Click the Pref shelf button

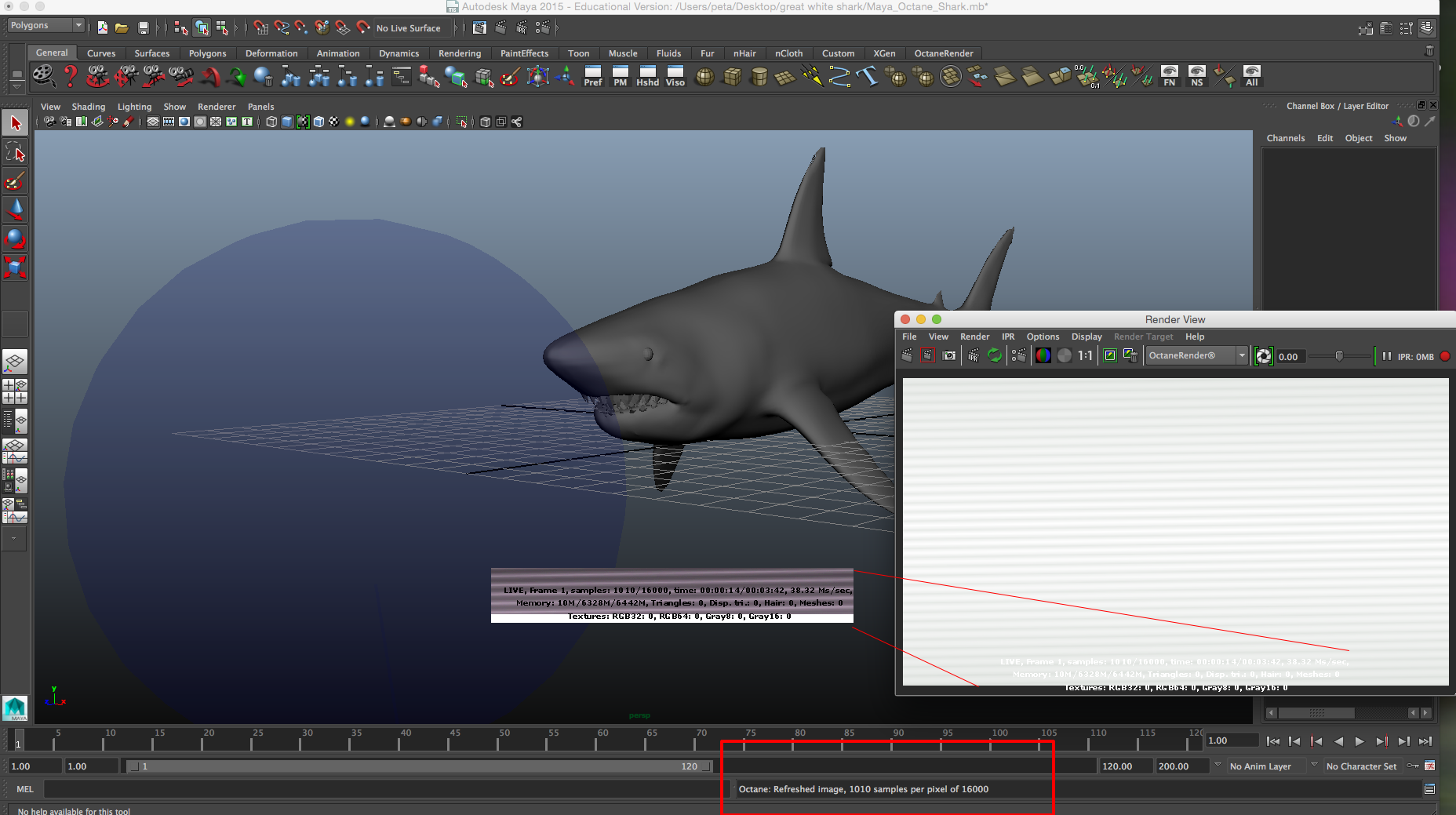[x=593, y=76]
